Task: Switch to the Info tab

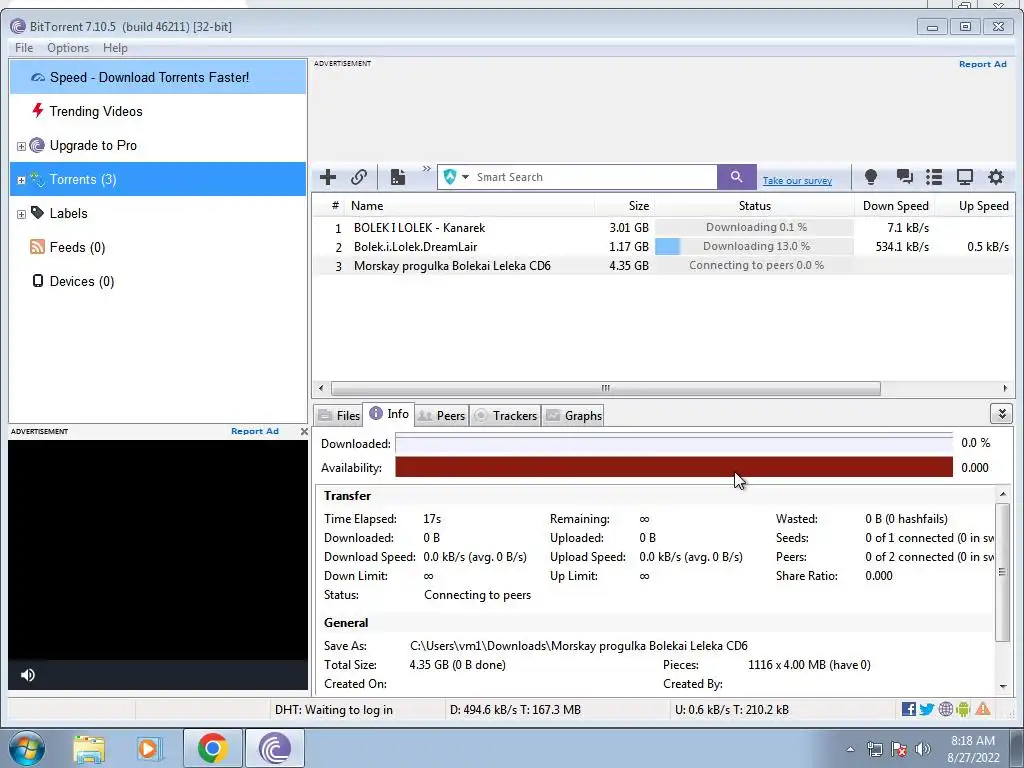Action: [389, 414]
